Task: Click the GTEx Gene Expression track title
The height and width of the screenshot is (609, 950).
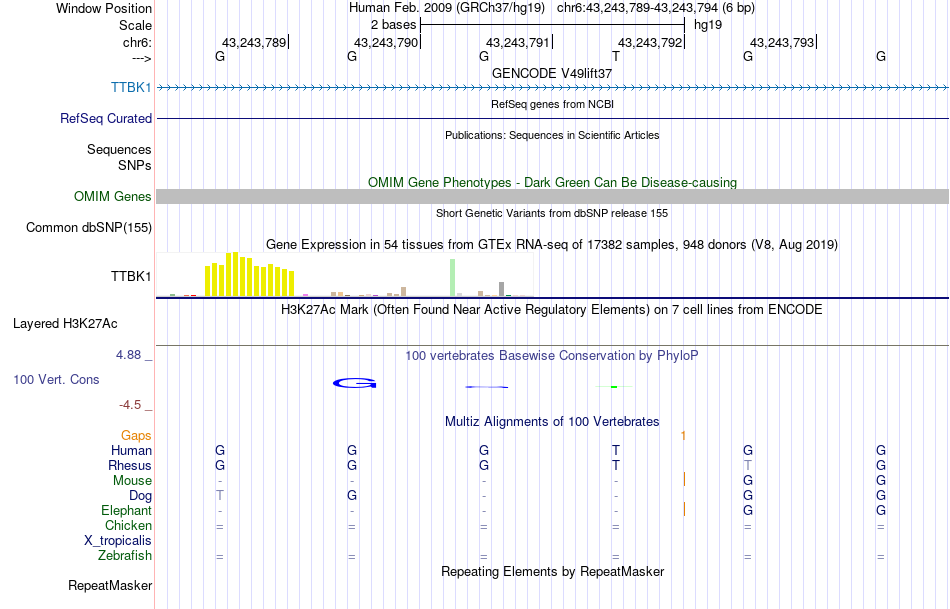Action: (x=552, y=244)
